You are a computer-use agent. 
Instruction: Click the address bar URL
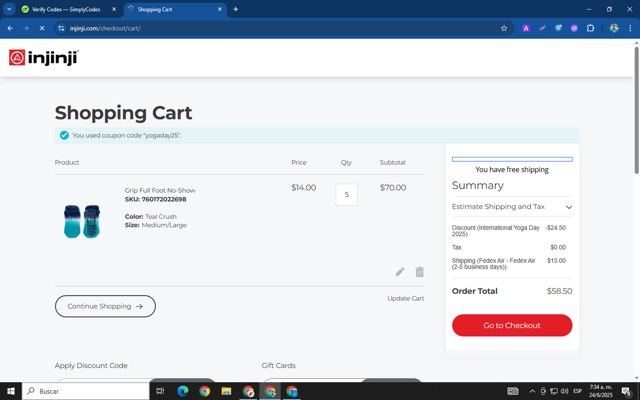click(105, 28)
